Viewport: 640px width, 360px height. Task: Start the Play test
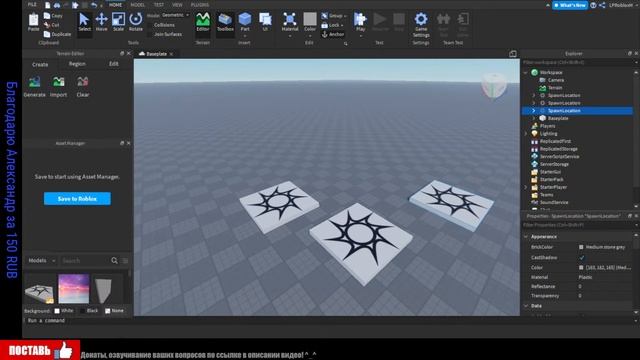(x=360, y=22)
